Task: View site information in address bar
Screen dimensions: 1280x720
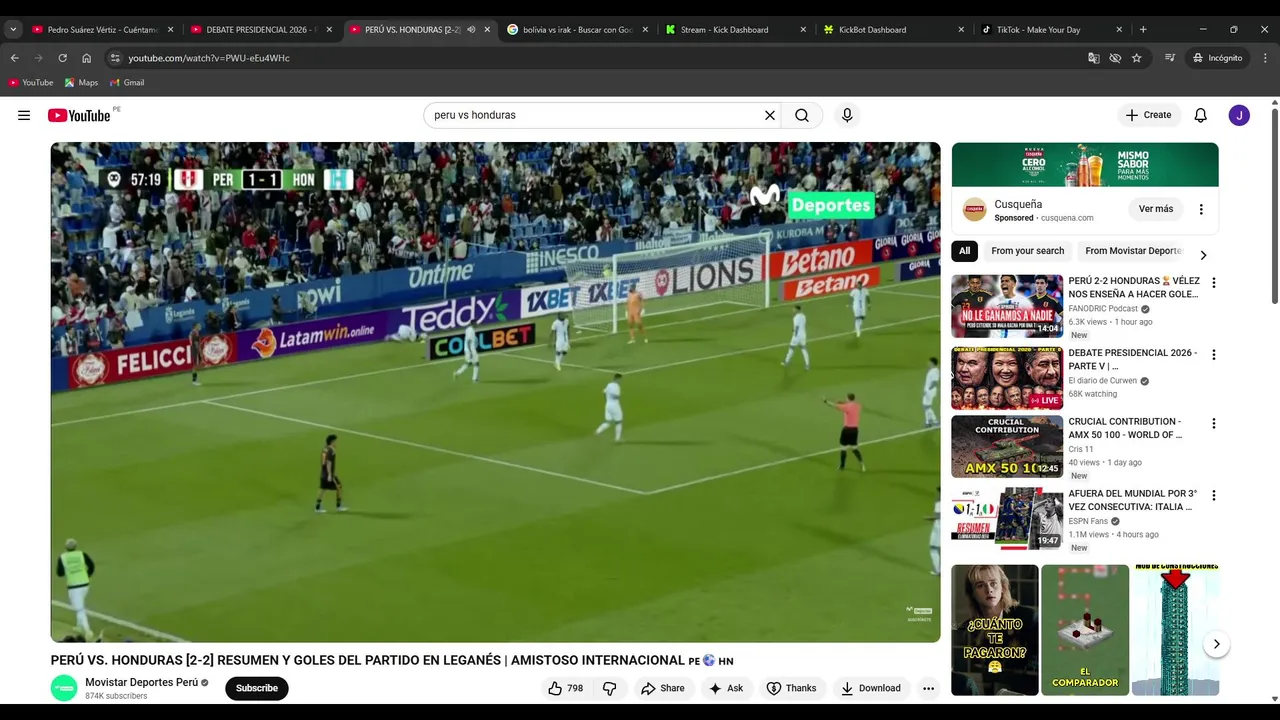Action: [x=115, y=58]
